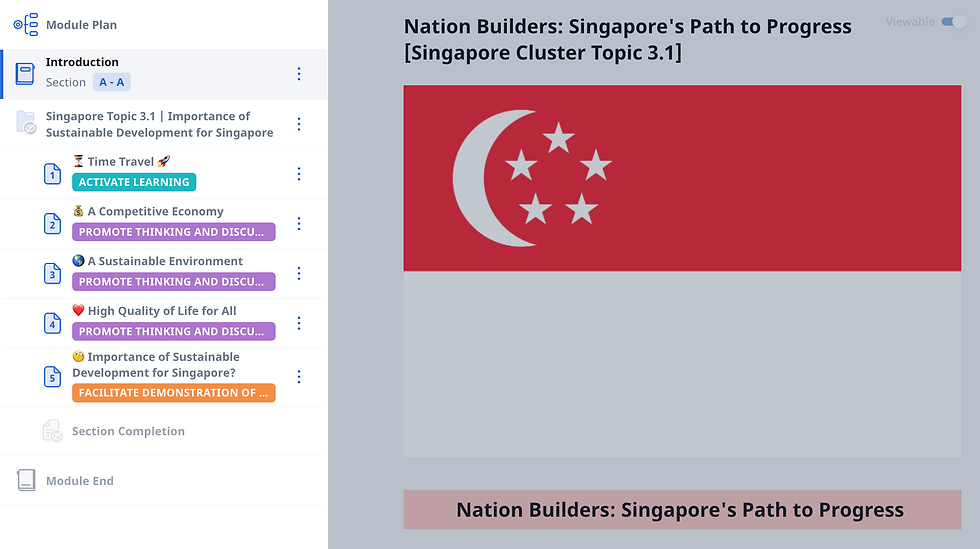Click the Module Plan tree icon
Image resolution: width=980 pixels, height=549 pixels.
26,24
